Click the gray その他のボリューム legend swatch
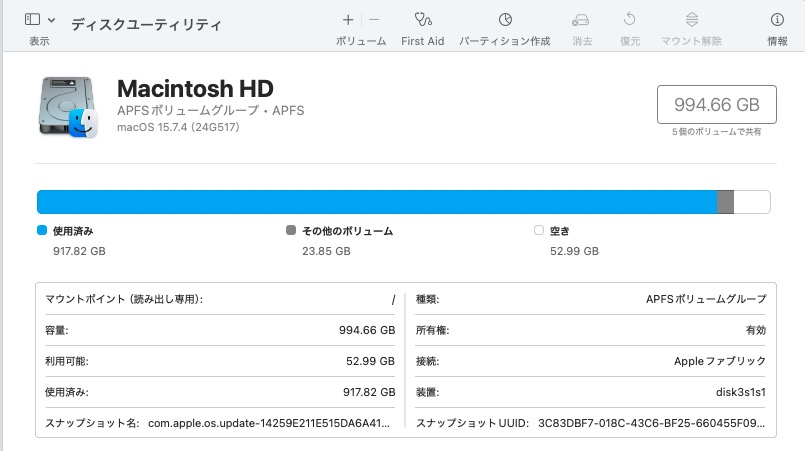805x451 pixels. 291,230
